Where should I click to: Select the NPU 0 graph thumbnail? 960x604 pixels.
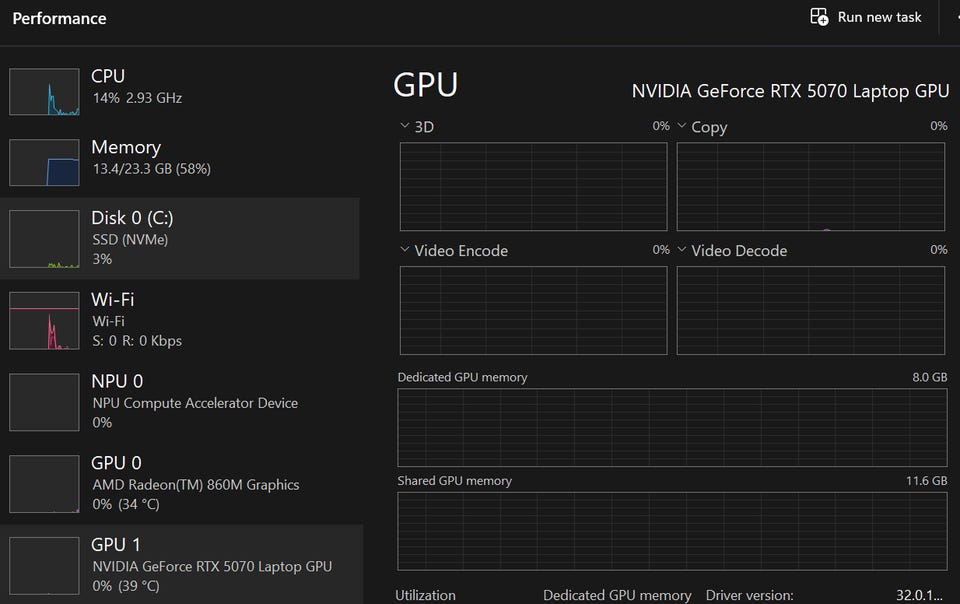point(44,402)
